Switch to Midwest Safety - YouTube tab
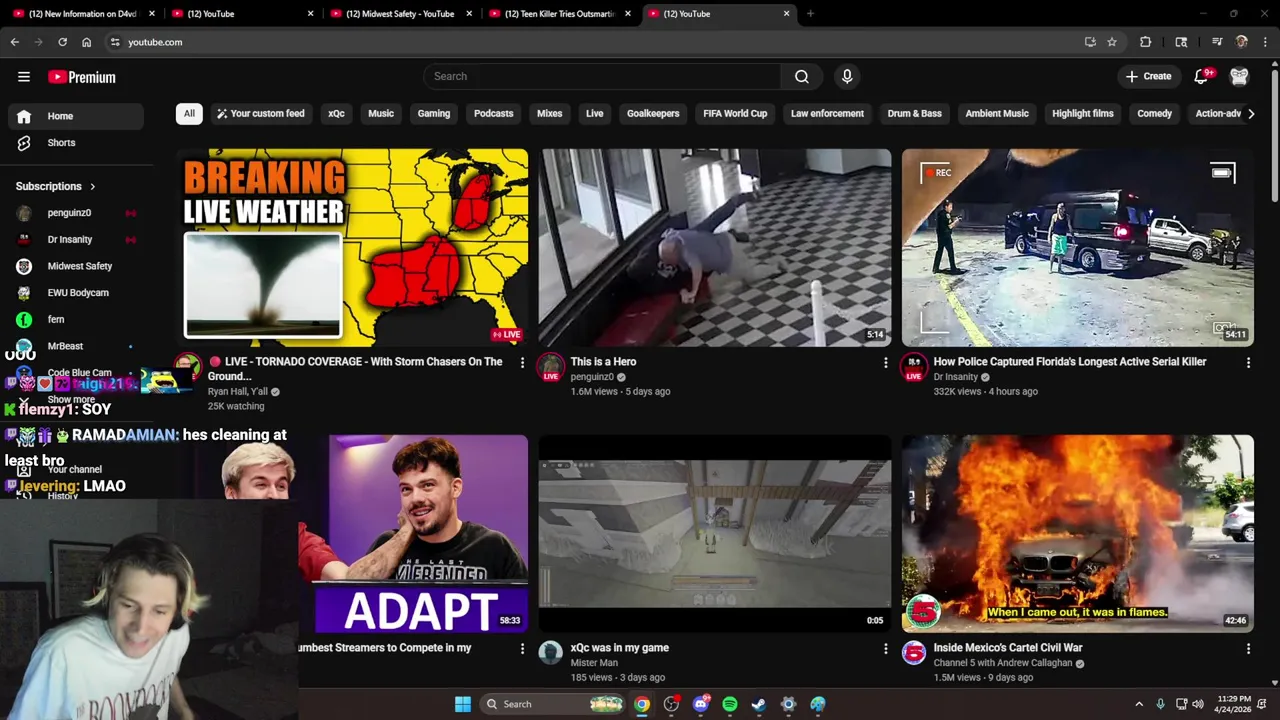Viewport: 1280px width, 720px height. click(399, 14)
